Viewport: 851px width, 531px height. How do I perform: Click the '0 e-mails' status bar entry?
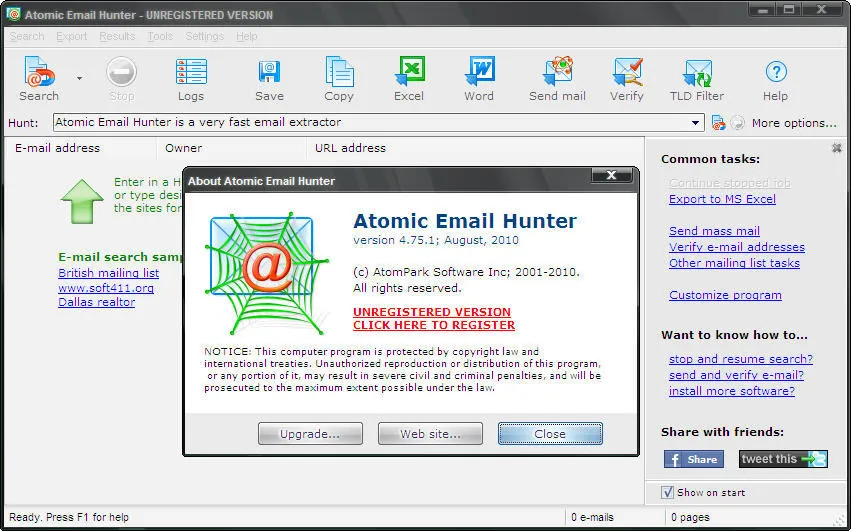(593, 517)
